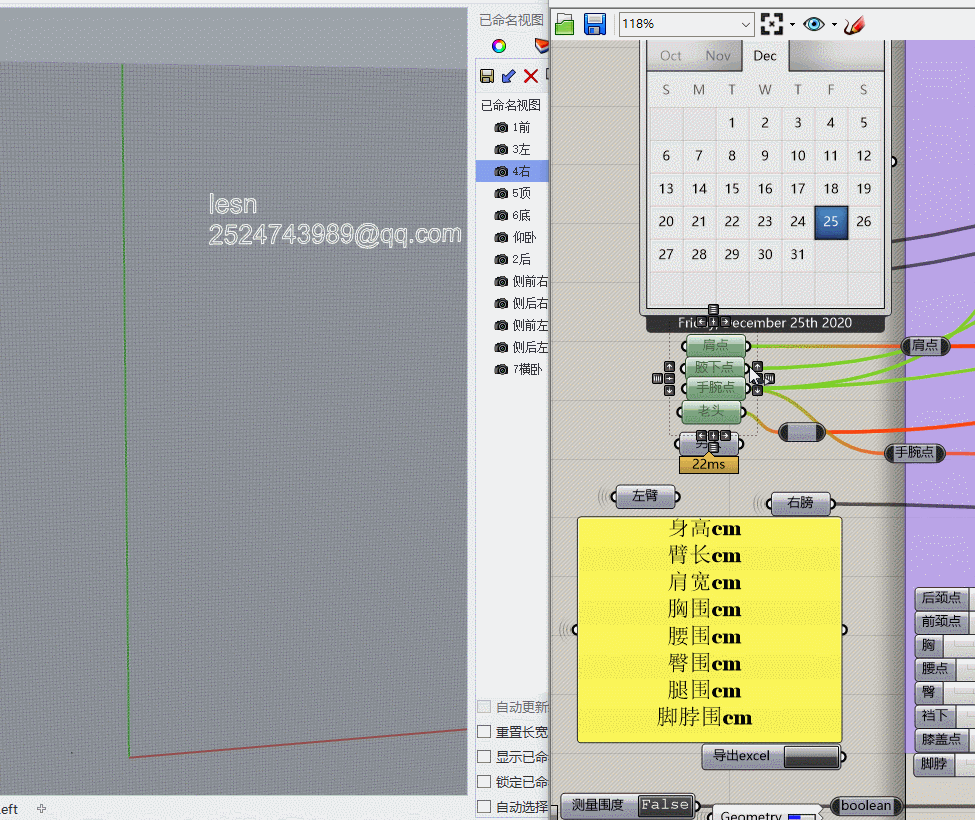Click the align down arrow left of 手腕点
The width and height of the screenshot is (975, 820).
click(x=669, y=390)
